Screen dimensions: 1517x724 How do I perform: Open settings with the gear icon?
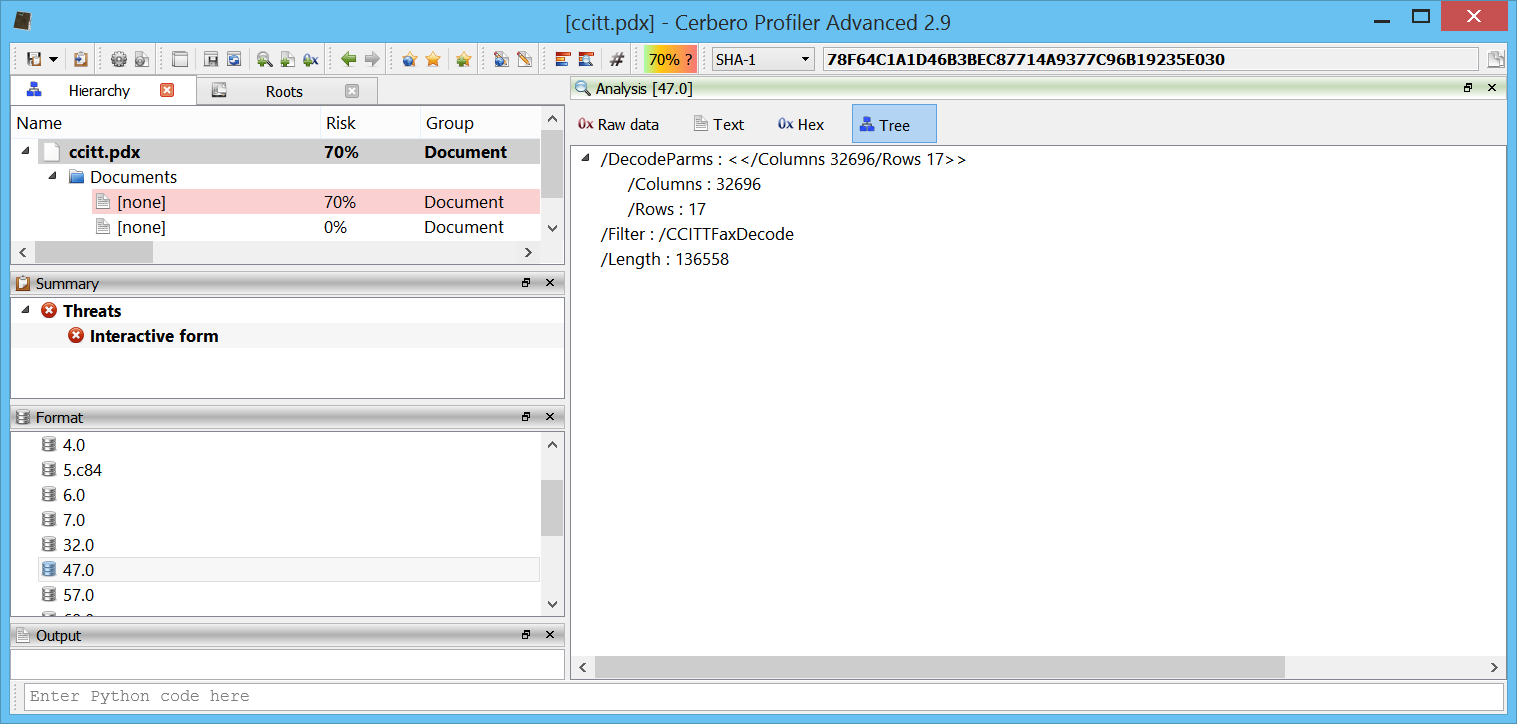[x=119, y=59]
